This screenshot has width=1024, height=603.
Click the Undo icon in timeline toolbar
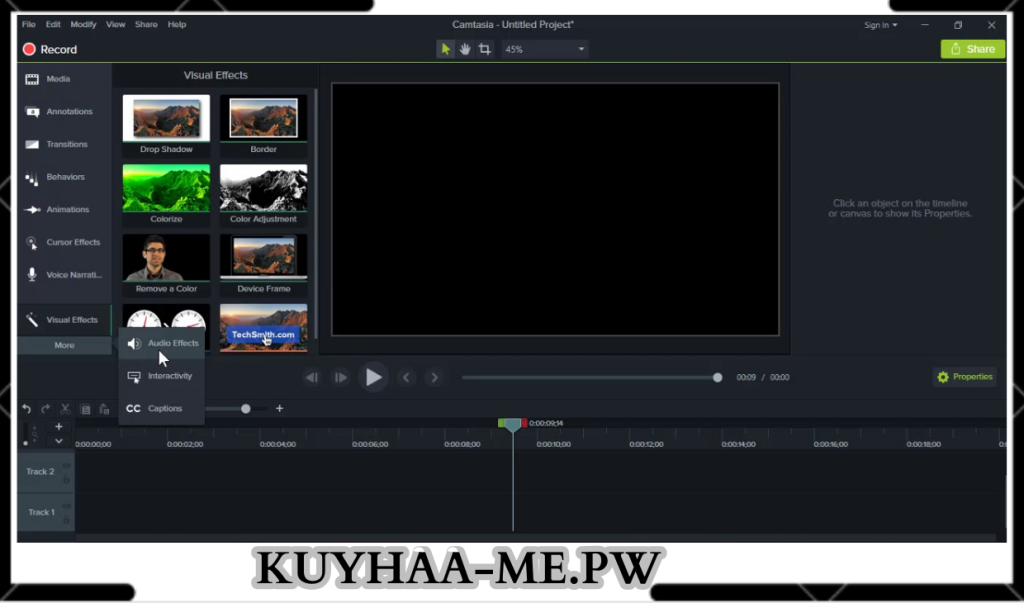[27, 409]
